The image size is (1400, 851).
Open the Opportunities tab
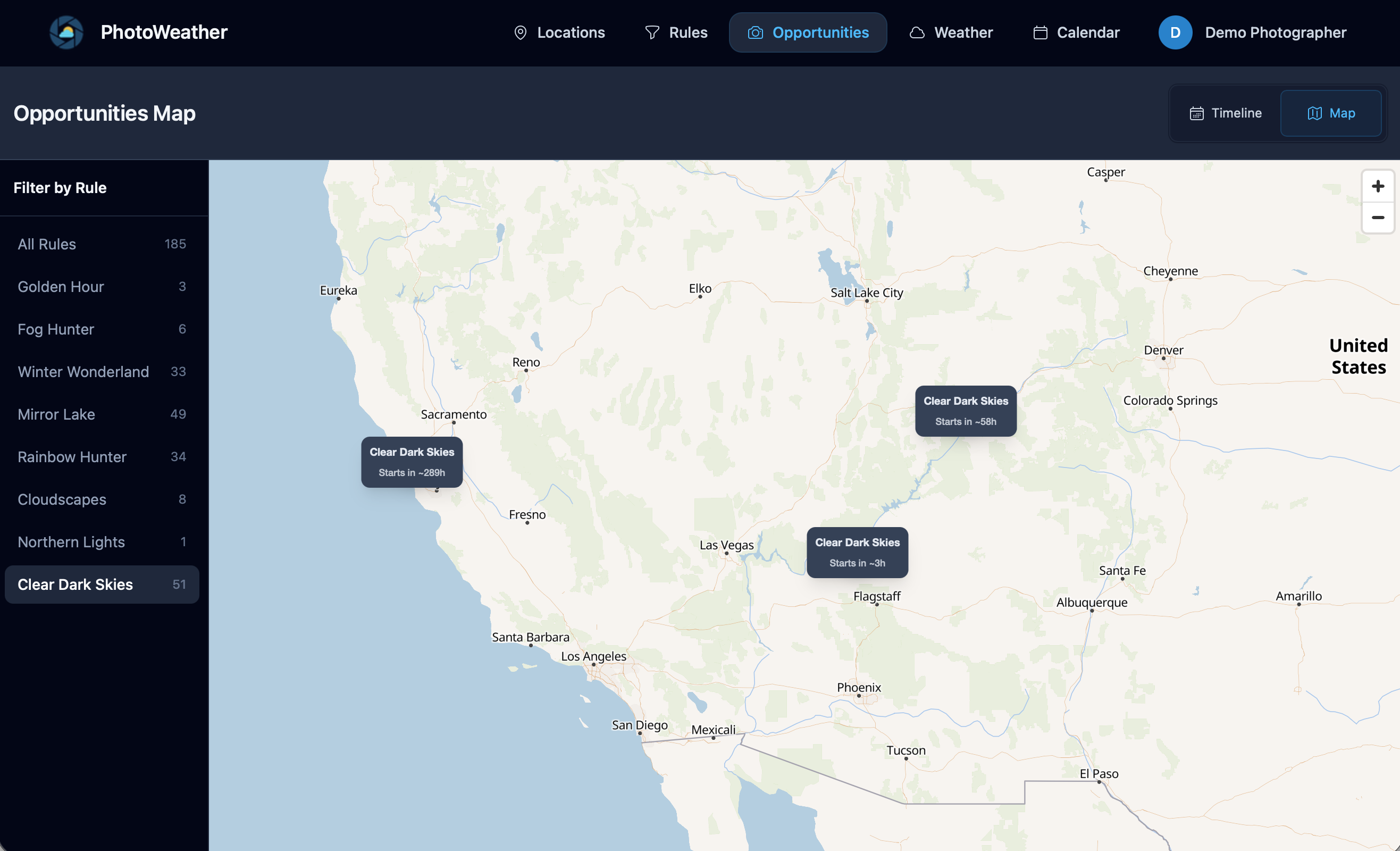click(807, 32)
